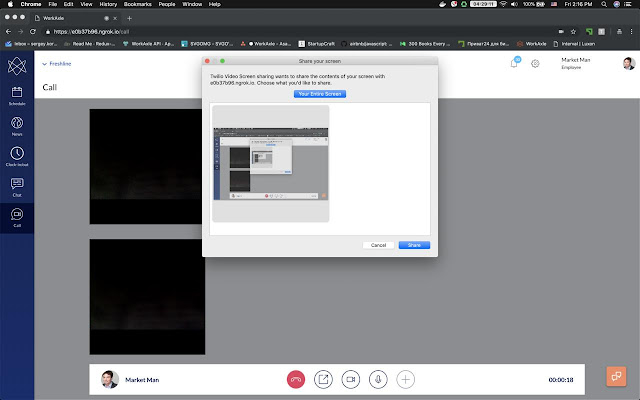Open Clock-in/out in the sidebar

(x=17, y=156)
